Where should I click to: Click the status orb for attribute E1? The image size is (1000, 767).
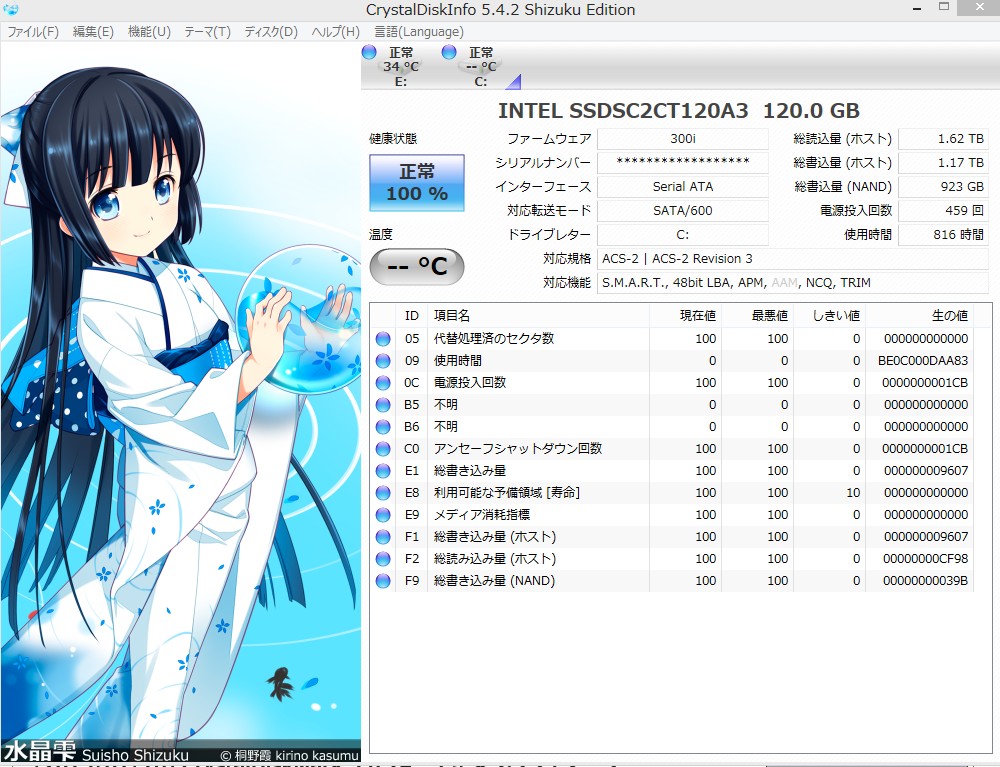[x=383, y=471]
